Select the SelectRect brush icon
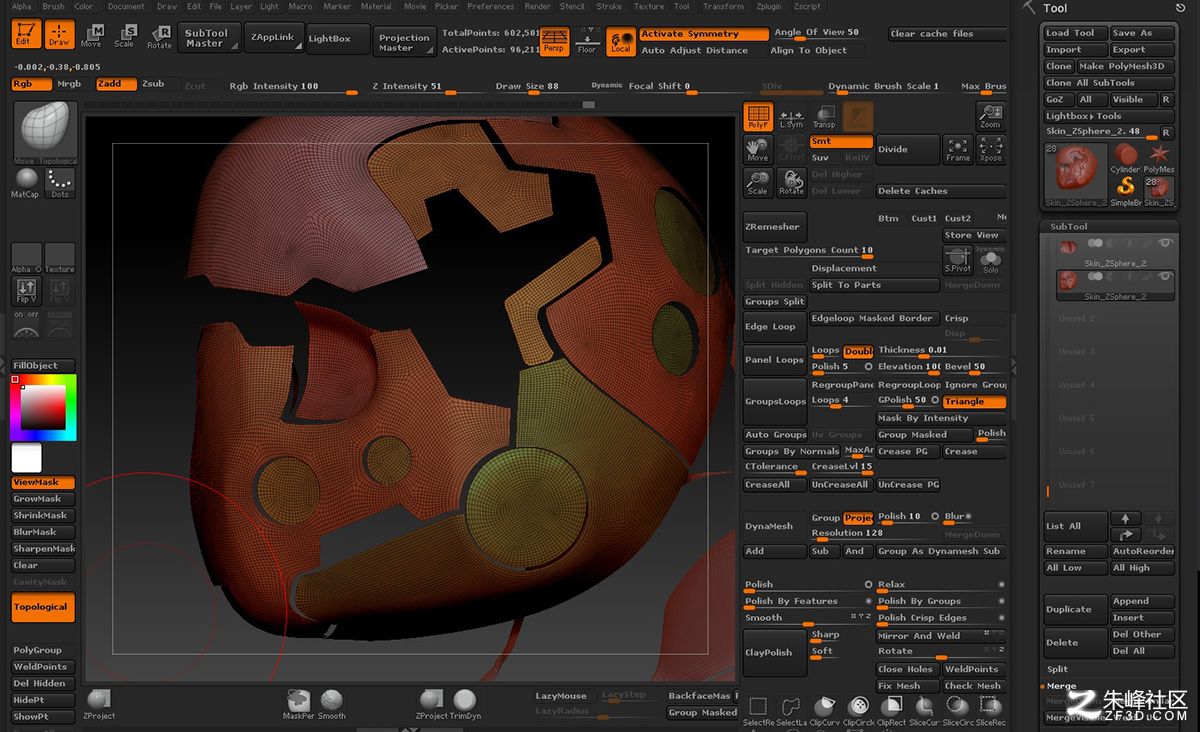This screenshot has width=1200, height=732. [757, 709]
